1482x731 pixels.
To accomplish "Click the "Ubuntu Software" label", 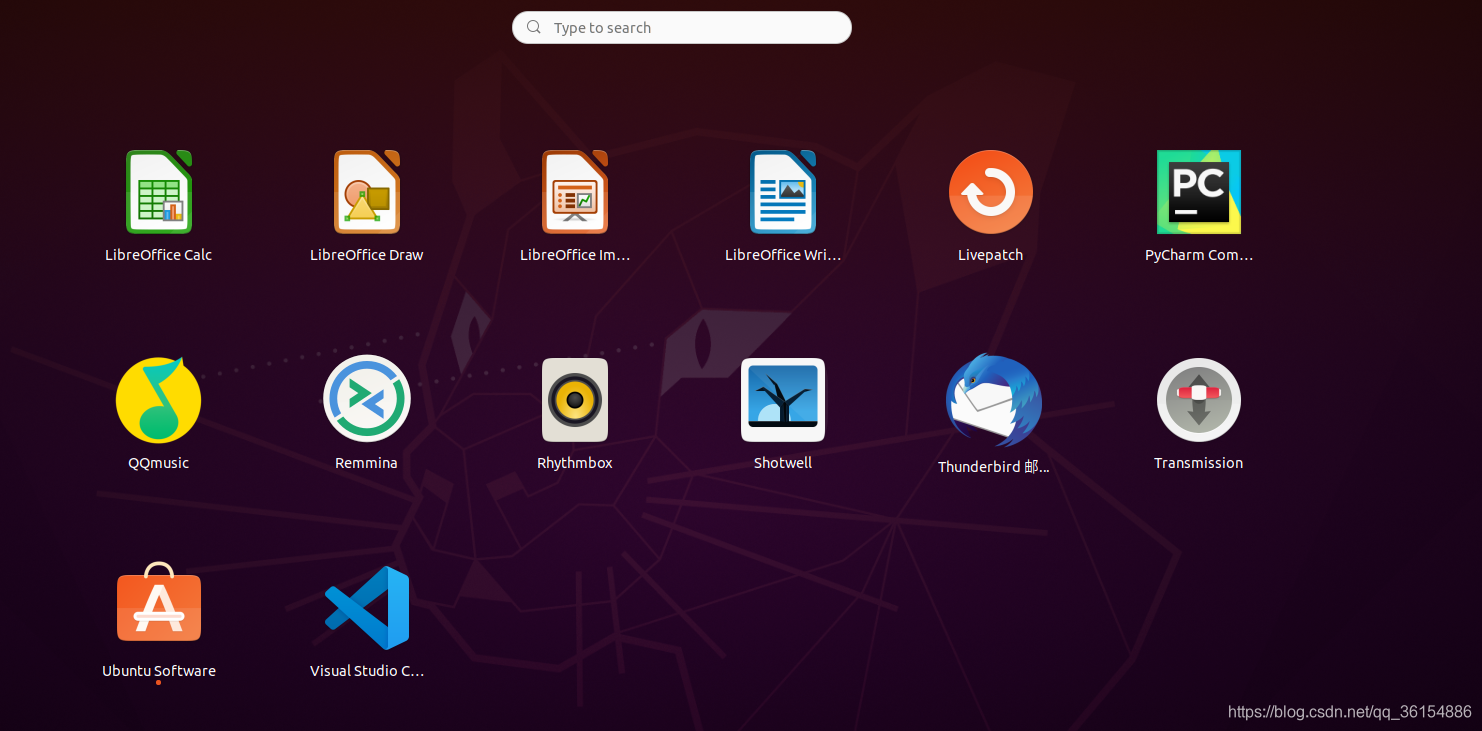I will 159,671.
